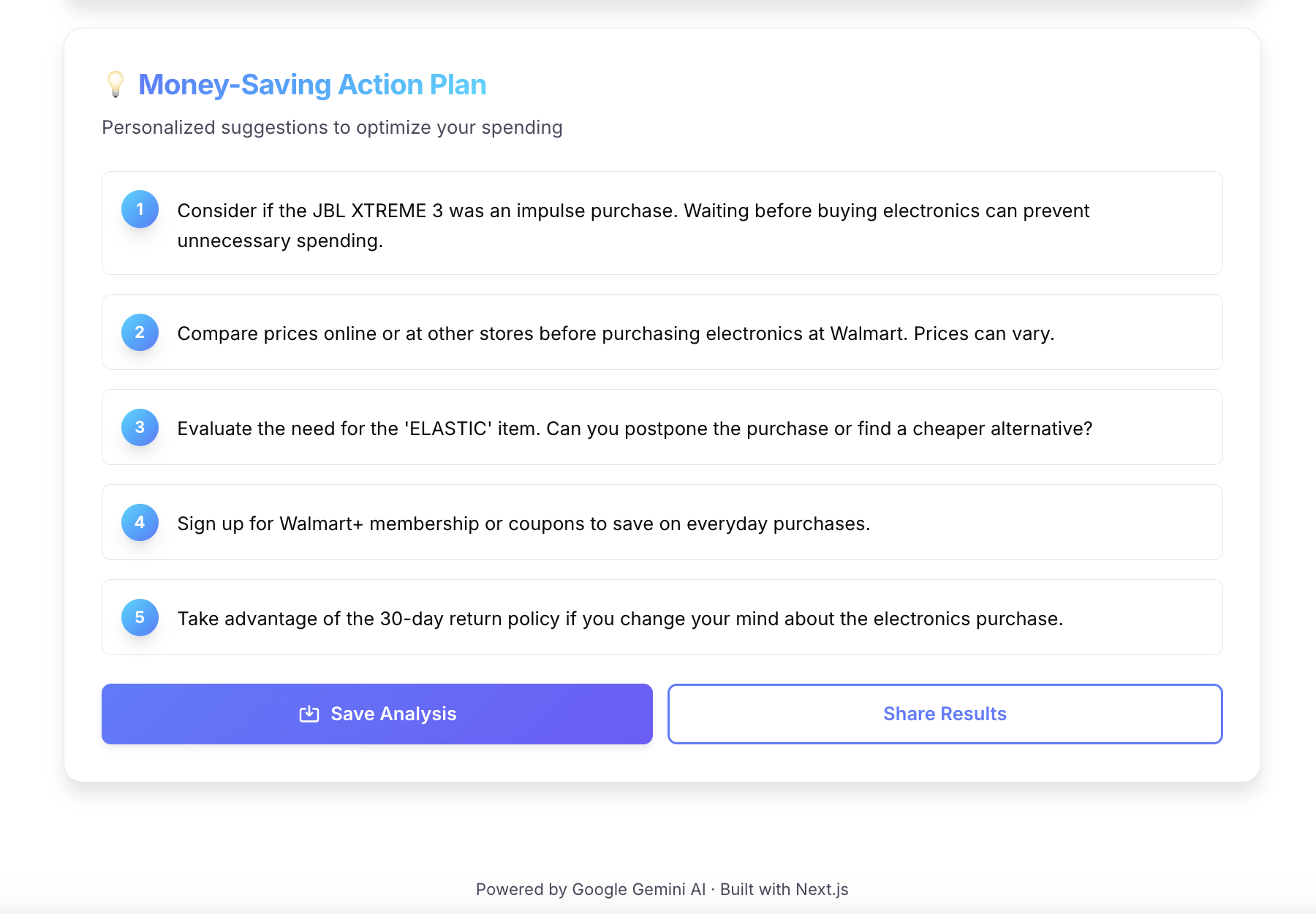Select the 30-day return policy suggestion
1316x914 pixels.
tap(619, 619)
